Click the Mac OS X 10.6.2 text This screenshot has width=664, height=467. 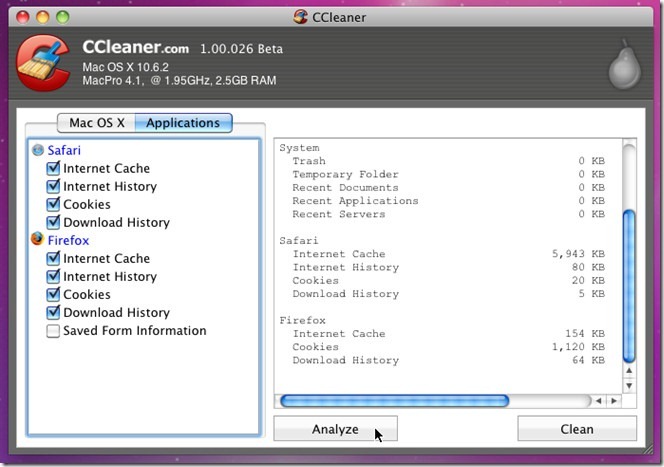coord(125,67)
